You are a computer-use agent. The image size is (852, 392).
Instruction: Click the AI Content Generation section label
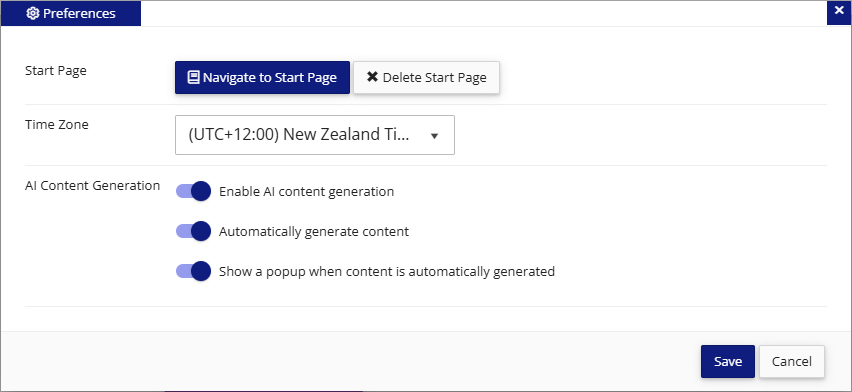coord(92,185)
